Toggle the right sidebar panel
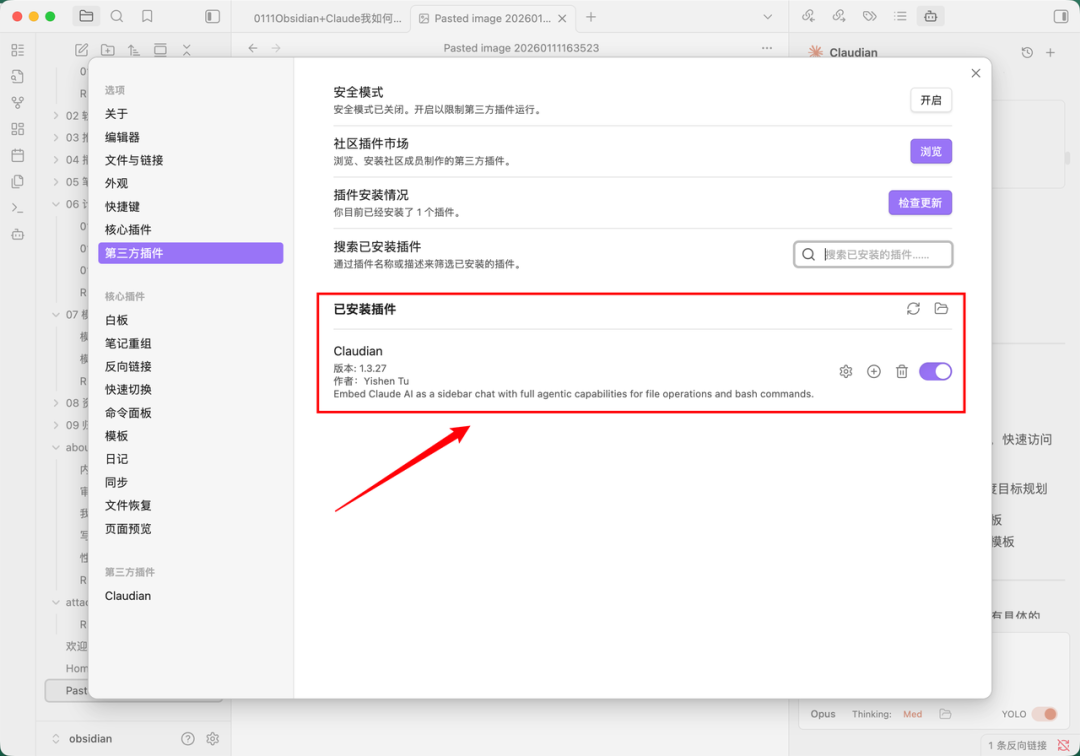Screen dimensions: 1080x756 [1063, 16]
